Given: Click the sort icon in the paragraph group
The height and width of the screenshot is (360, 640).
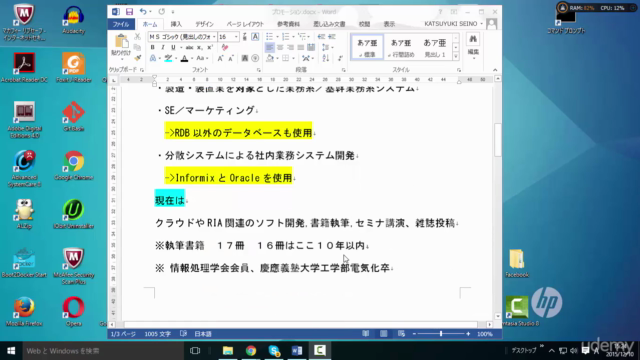Looking at the screenshot, I should tap(326, 58).
